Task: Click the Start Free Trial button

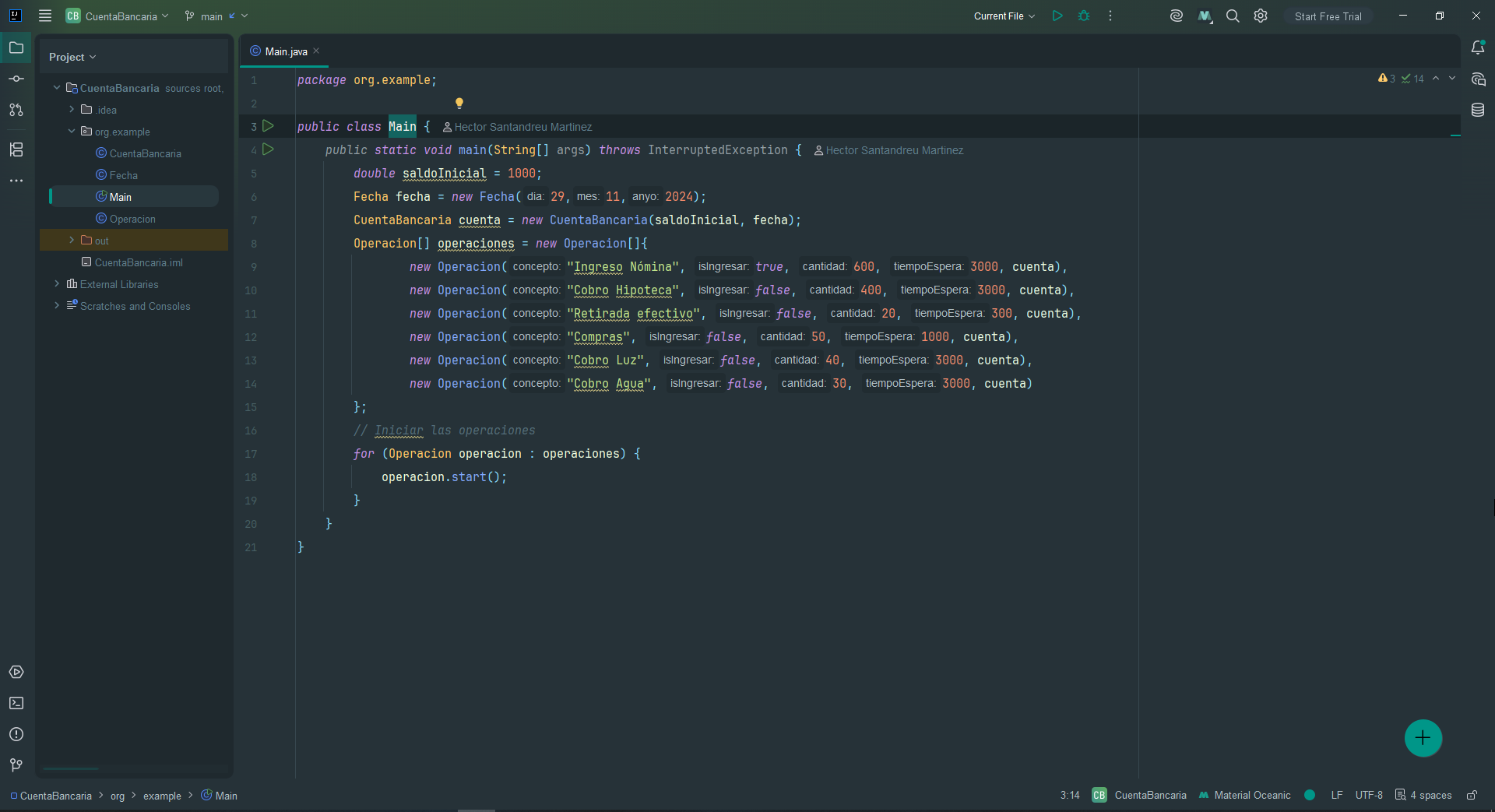Action: 1328,16
